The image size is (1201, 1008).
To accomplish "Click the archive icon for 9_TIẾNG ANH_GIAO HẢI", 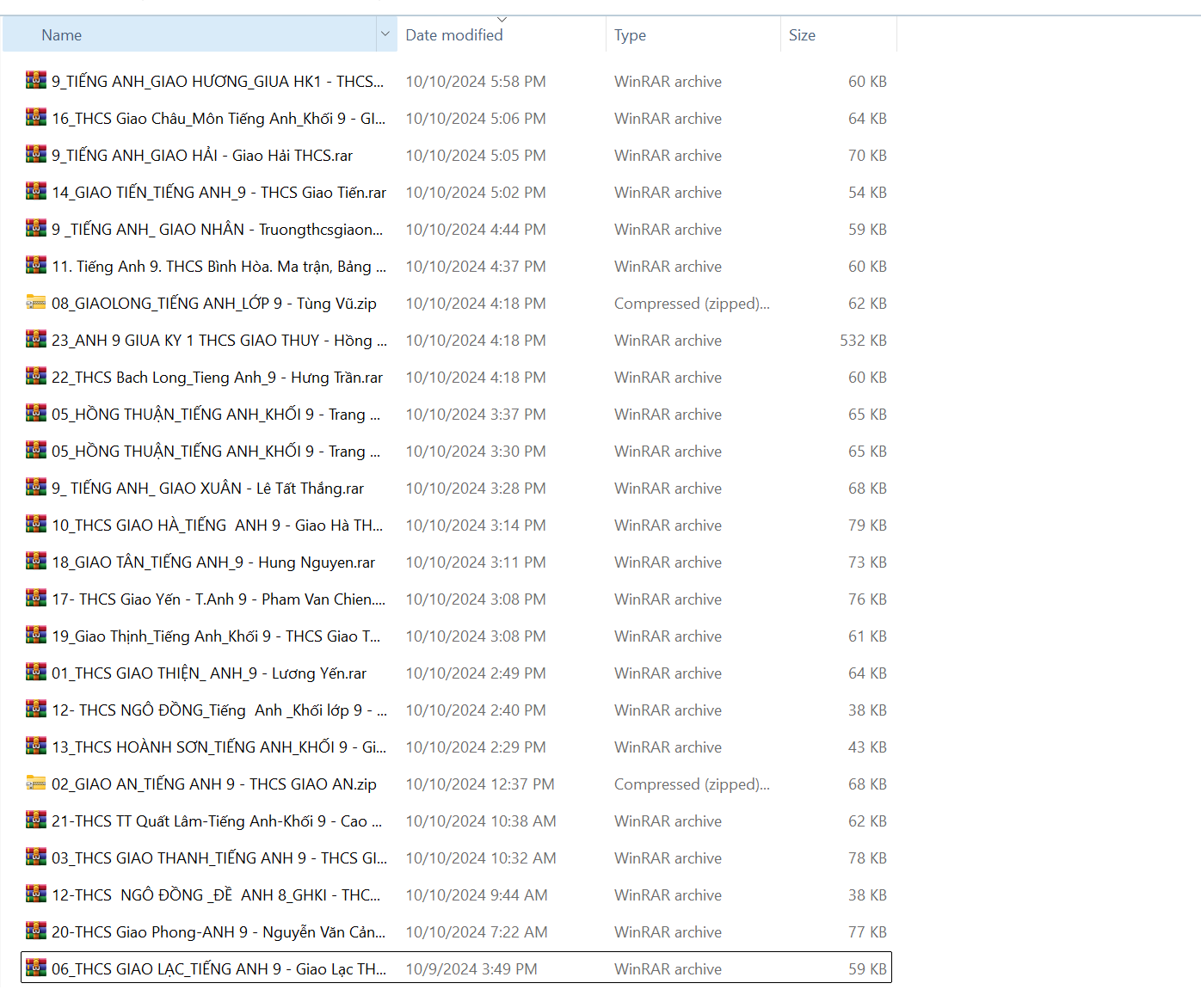I will tap(36, 154).
